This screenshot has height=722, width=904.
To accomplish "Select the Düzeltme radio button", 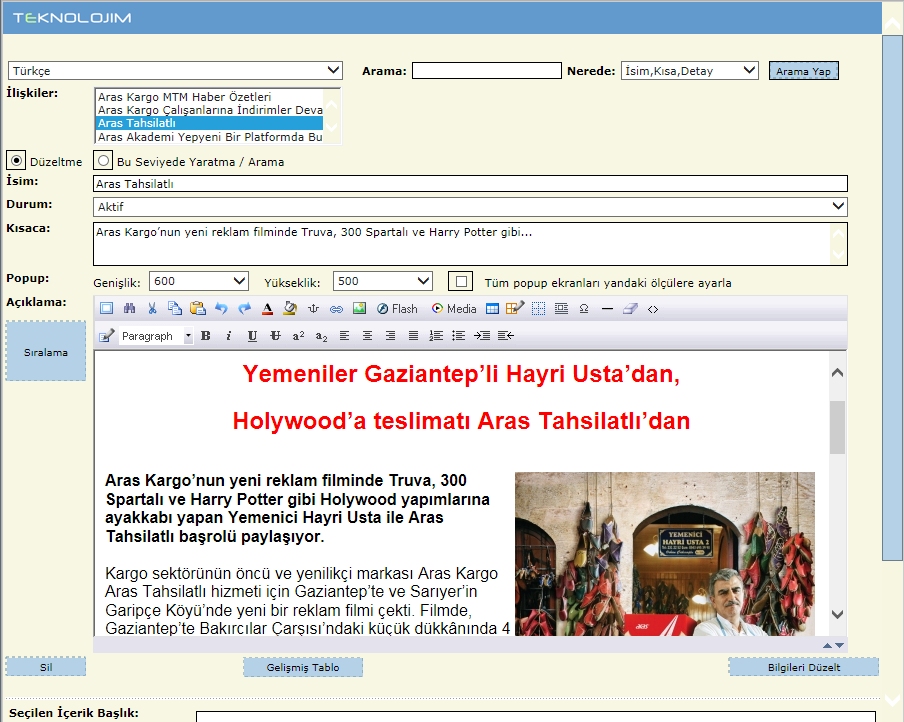I will click(x=16, y=160).
